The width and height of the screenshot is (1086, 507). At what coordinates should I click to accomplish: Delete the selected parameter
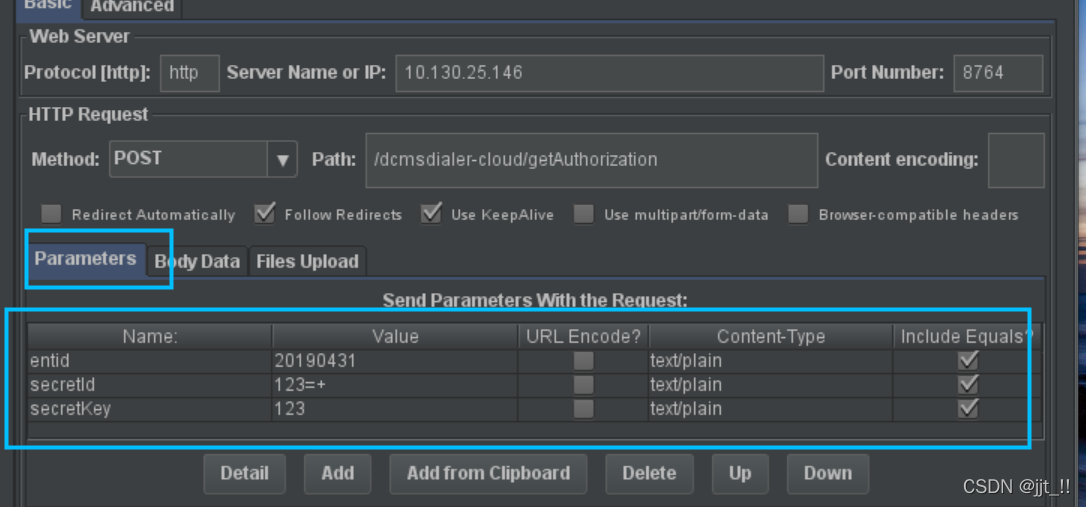coord(650,474)
